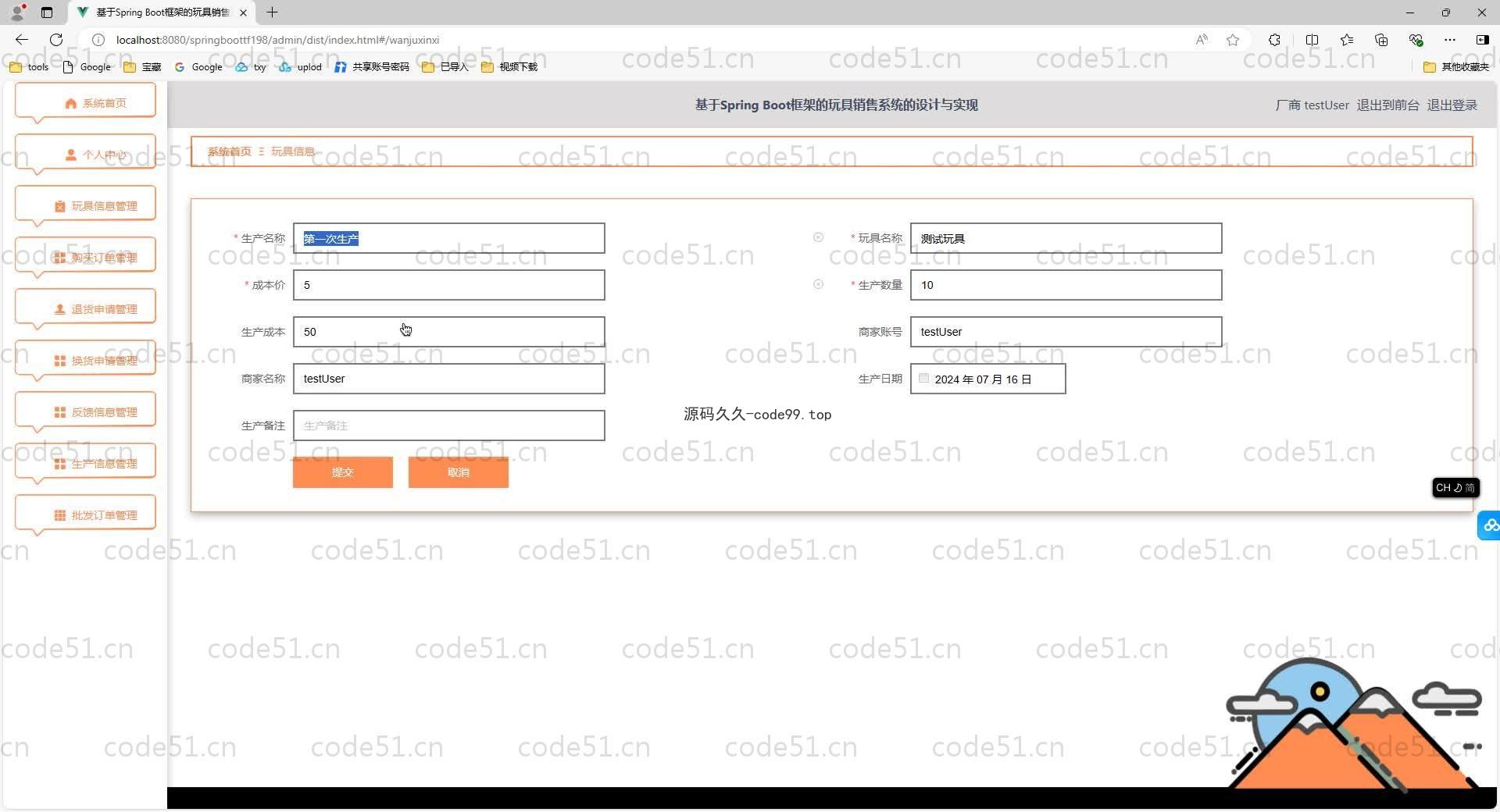The image size is (1500, 812).
Task: Click the read aloud icon in address bar
Action: pyautogui.click(x=1202, y=40)
